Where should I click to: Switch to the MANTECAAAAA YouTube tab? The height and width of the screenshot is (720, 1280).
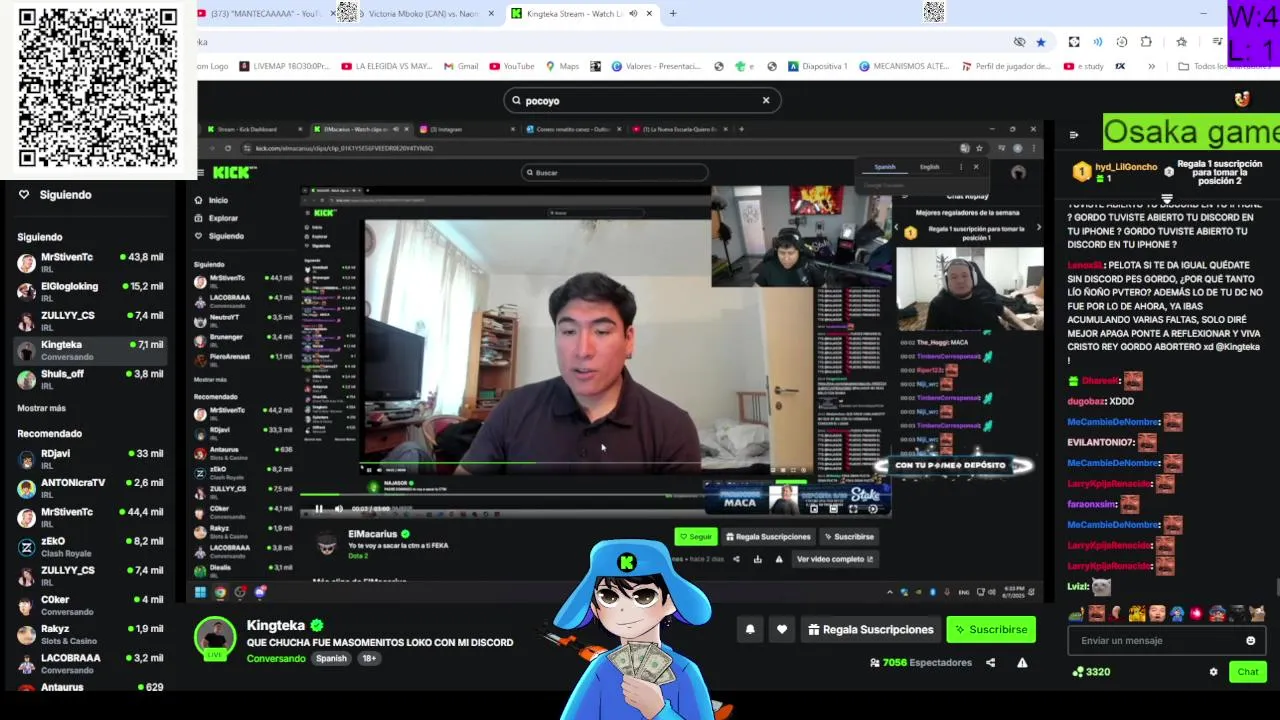tap(264, 14)
